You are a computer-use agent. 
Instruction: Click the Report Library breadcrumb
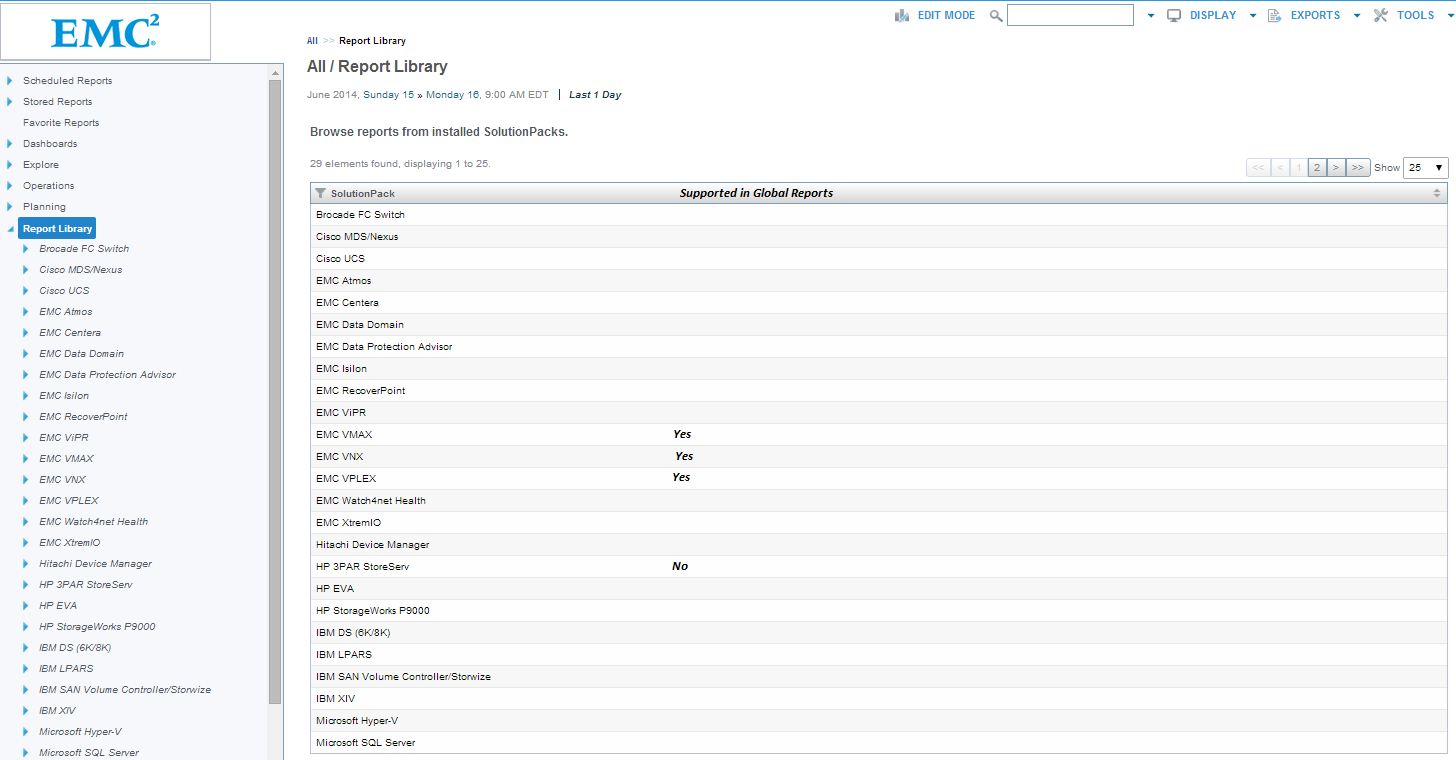pyautogui.click(x=372, y=41)
